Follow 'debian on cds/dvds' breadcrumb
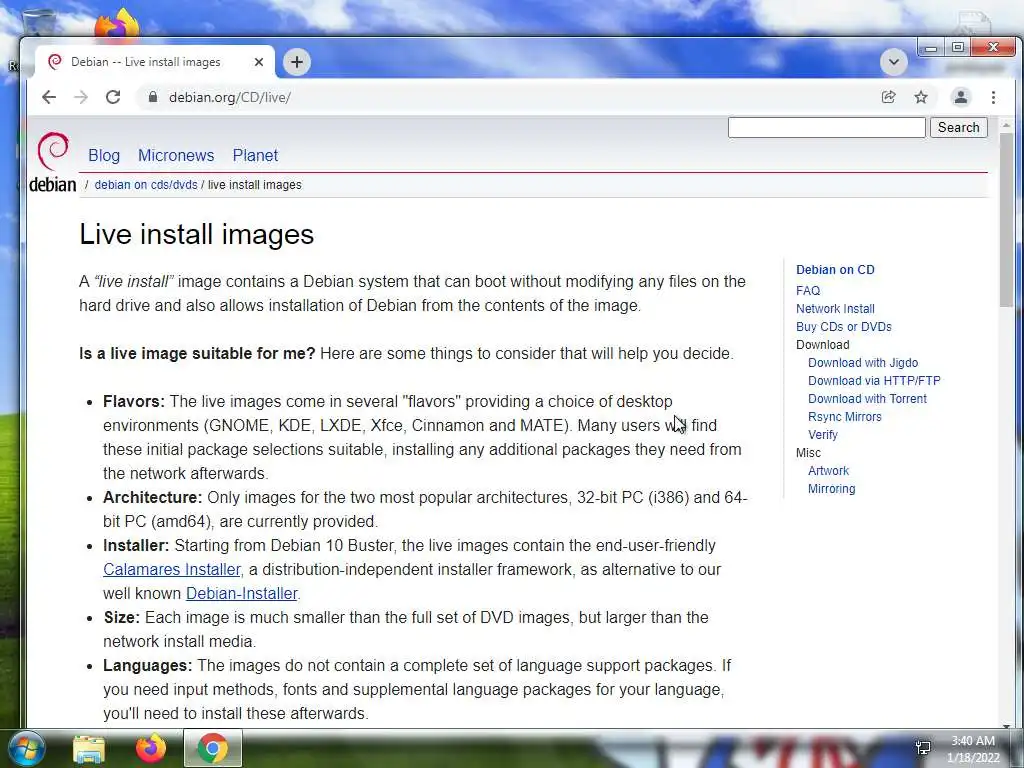 (x=146, y=185)
